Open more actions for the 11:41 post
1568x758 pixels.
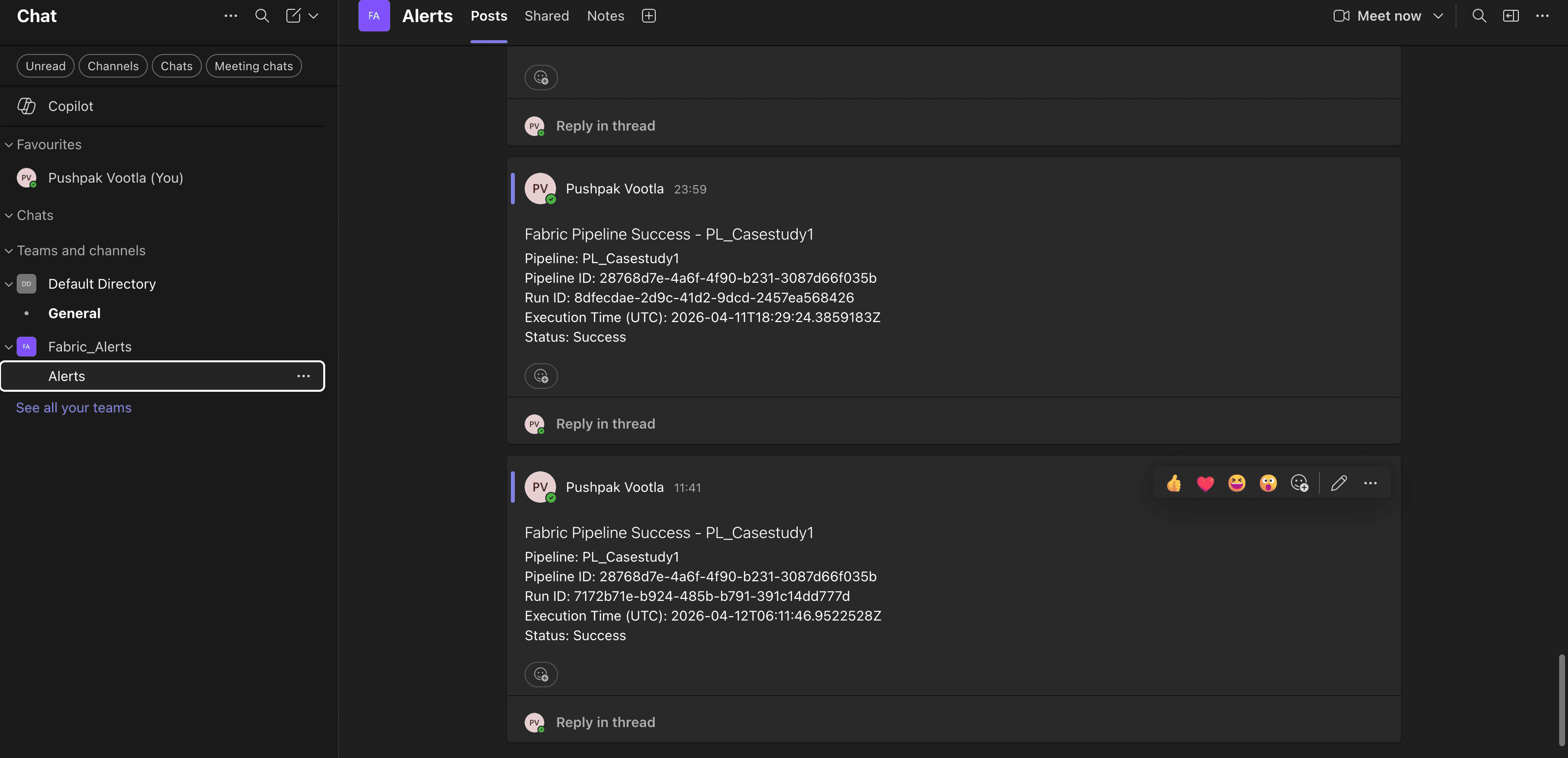point(1371,483)
